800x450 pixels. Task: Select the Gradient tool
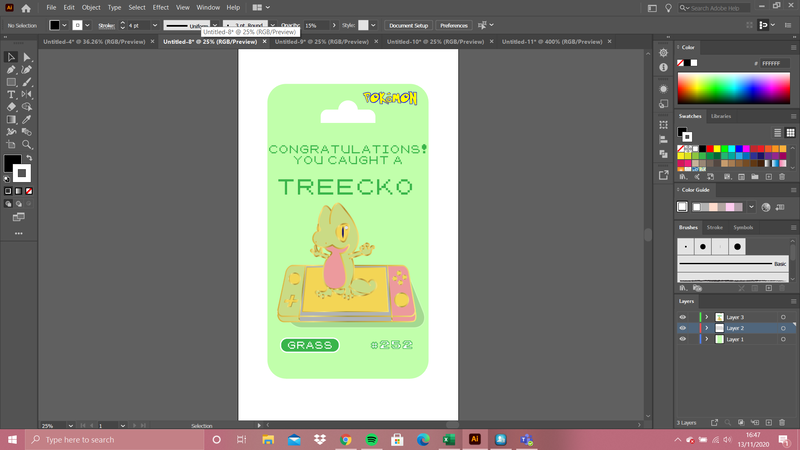click(11, 119)
